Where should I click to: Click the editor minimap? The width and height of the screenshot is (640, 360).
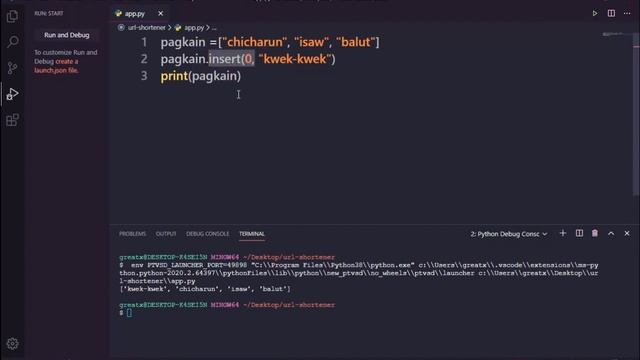point(613,35)
